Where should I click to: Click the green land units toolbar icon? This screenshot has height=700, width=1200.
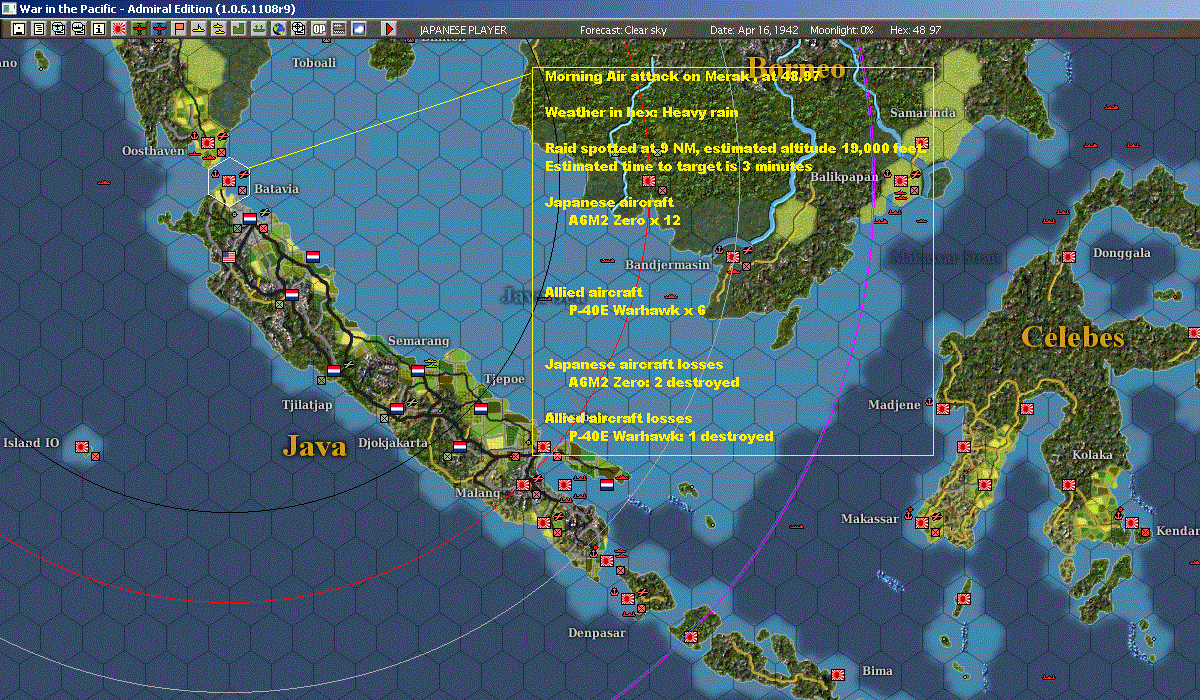pyautogui.click(x=239, y=29)
